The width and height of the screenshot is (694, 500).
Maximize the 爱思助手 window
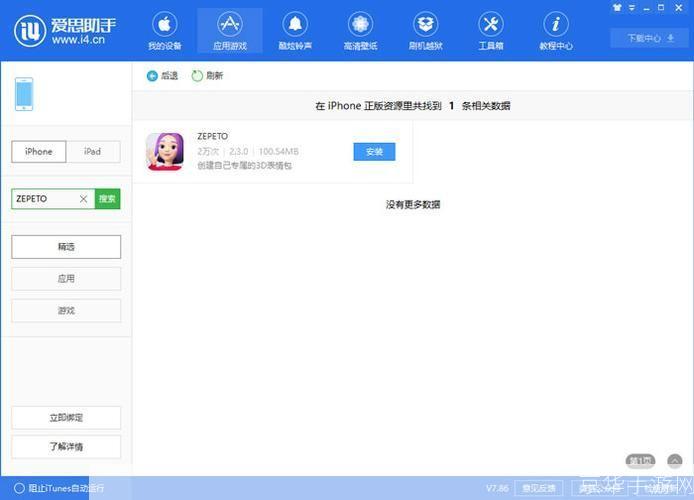(661, 8)
